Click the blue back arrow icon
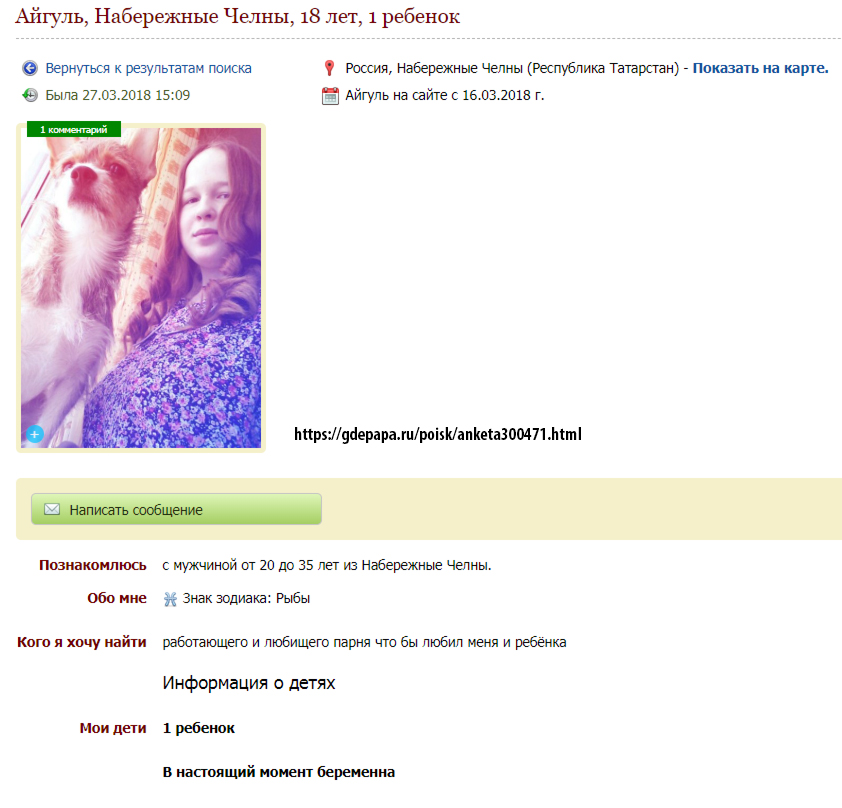 [30, 68]
